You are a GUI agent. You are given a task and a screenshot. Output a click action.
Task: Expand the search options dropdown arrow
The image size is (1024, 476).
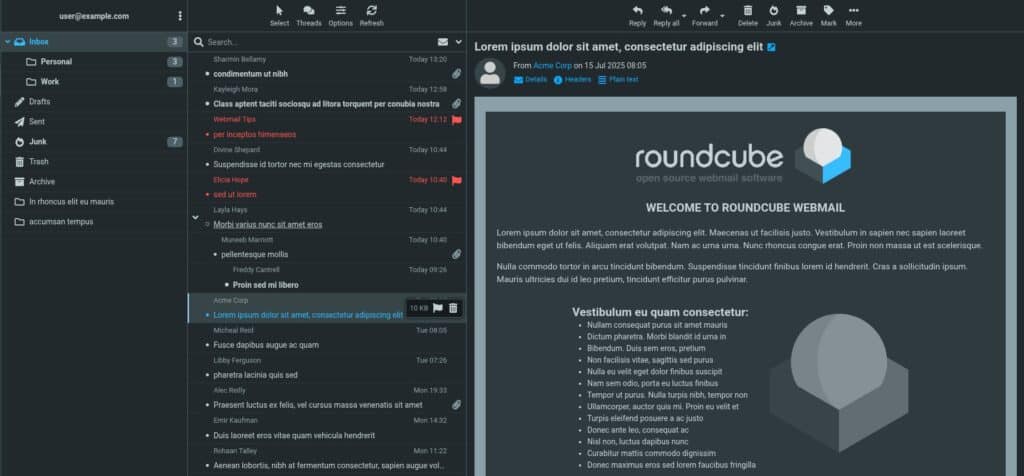pos(458,42)
